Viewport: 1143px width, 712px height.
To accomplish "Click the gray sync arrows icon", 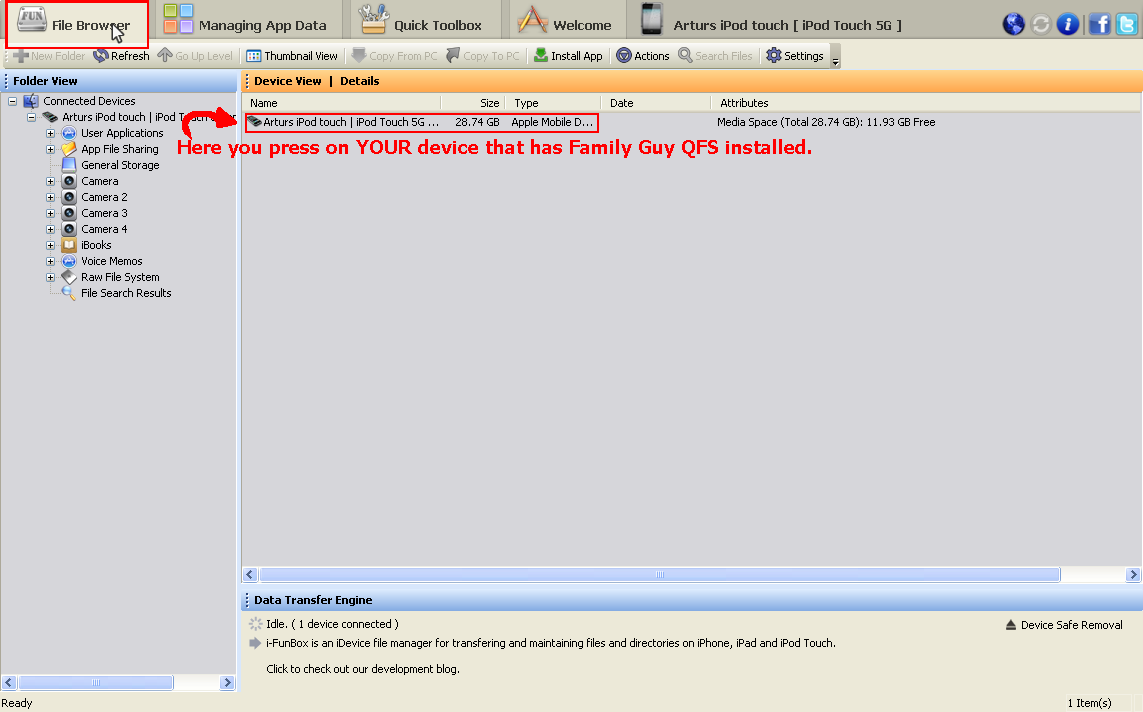I will (x=1040, y=24).
